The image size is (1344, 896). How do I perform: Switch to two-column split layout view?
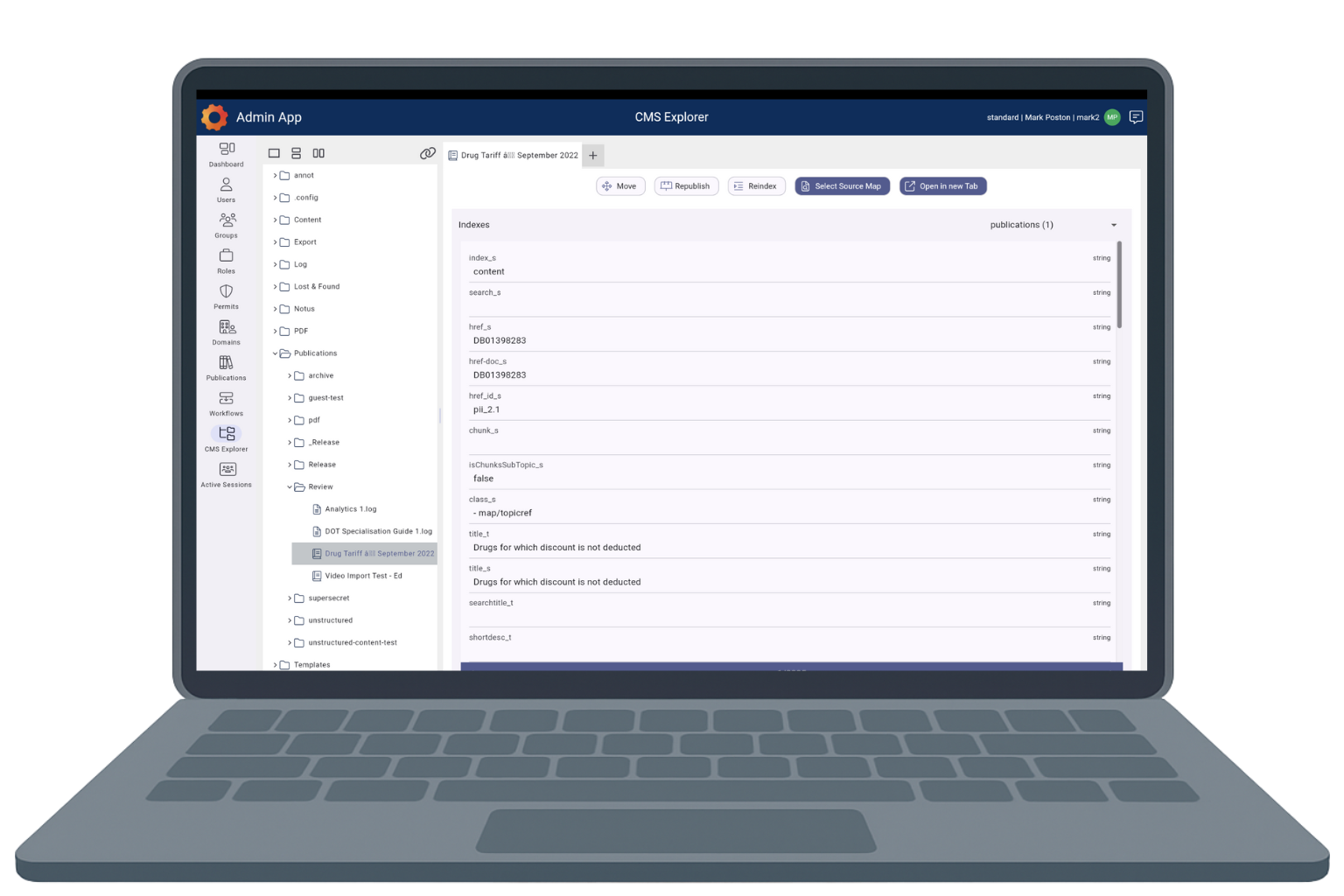click(318, 153)
